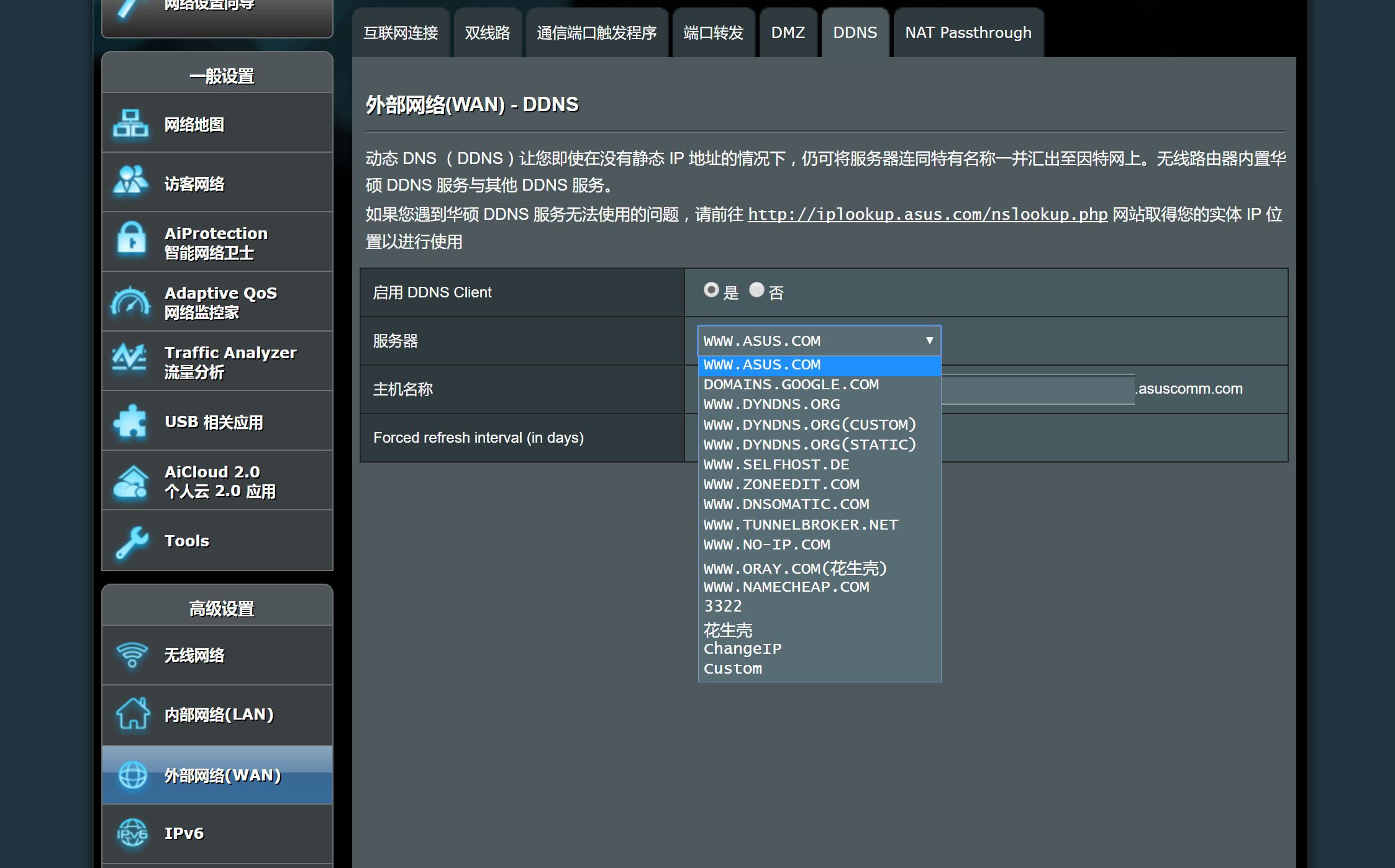Switch to the NAT Passthrough tab
Image resolution: width=1395 pixels, height=868 pixels.
pyautogui.click(x=968, y=33)
